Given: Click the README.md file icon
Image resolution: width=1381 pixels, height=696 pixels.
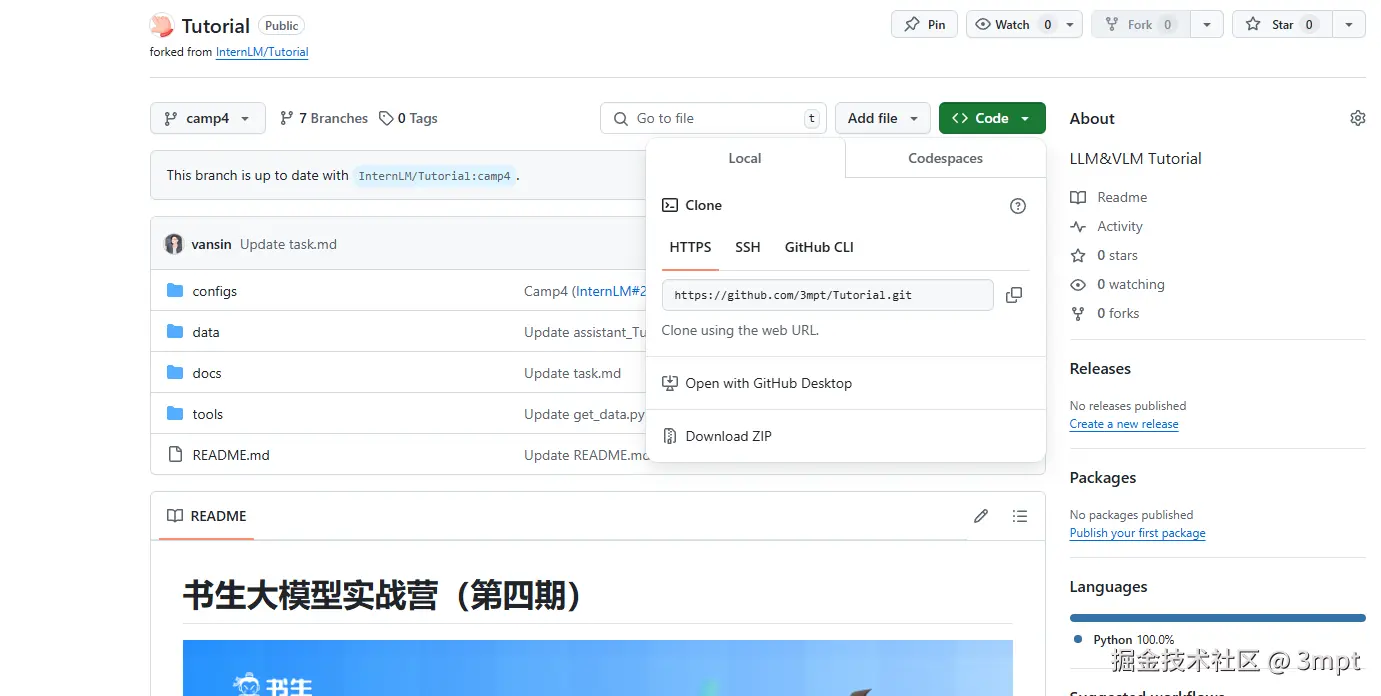Looking at the screenshot, I should tap(175, 455).
